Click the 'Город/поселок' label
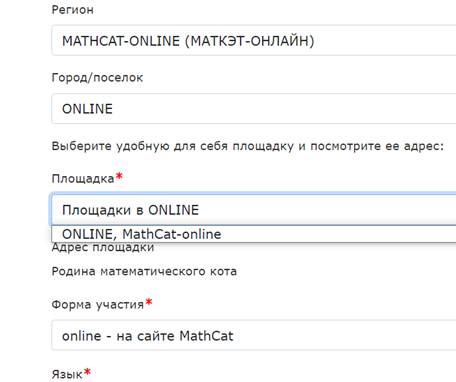Viewport: 456px width, 382px height. 97,78
